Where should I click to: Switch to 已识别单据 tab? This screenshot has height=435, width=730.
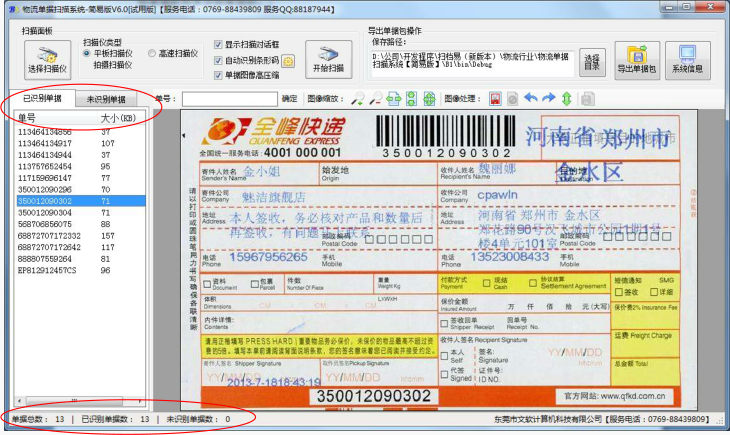tap(42, 98)
